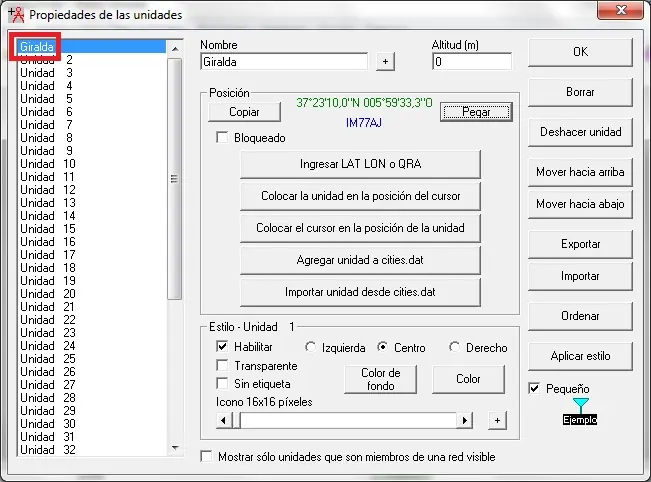Click the Importar button
651x482 pixels.
580,276
